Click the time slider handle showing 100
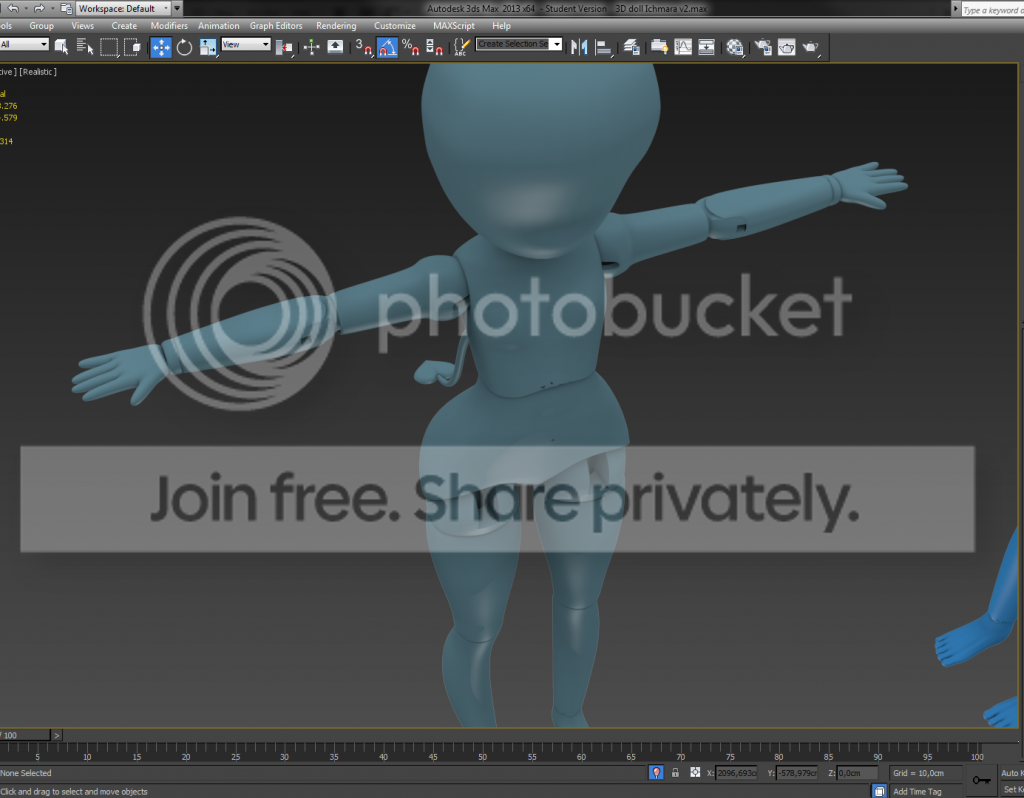1024x798 pixels. pyautogui.click(x=25, y=735)
